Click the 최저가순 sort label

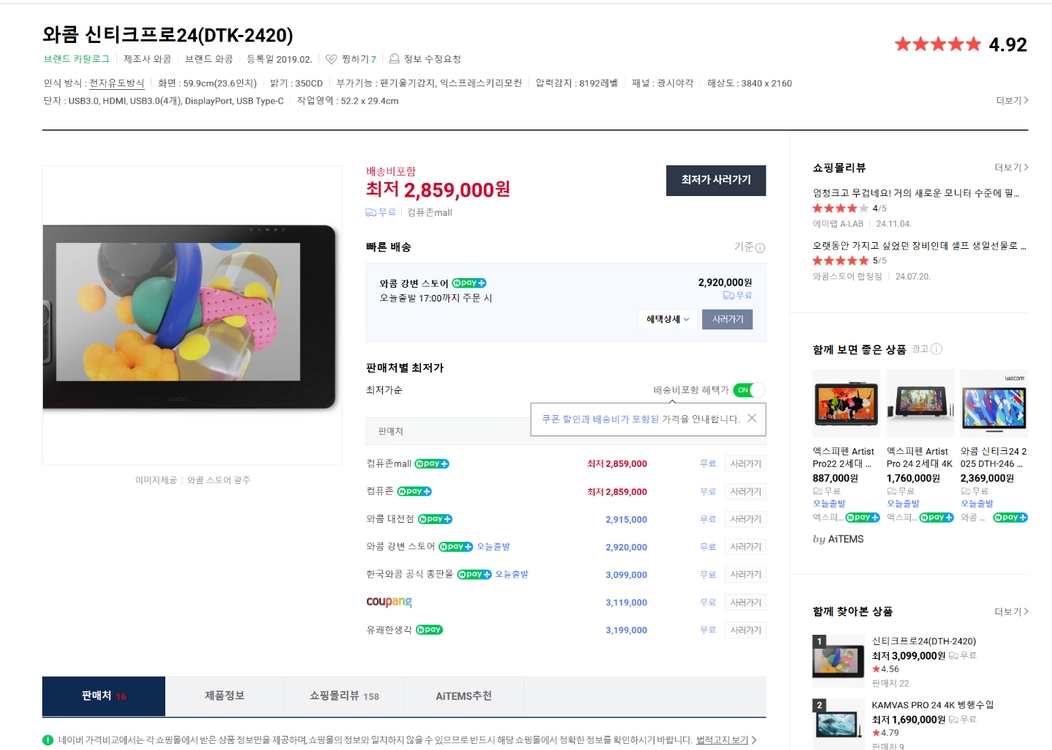pos(384,390)
